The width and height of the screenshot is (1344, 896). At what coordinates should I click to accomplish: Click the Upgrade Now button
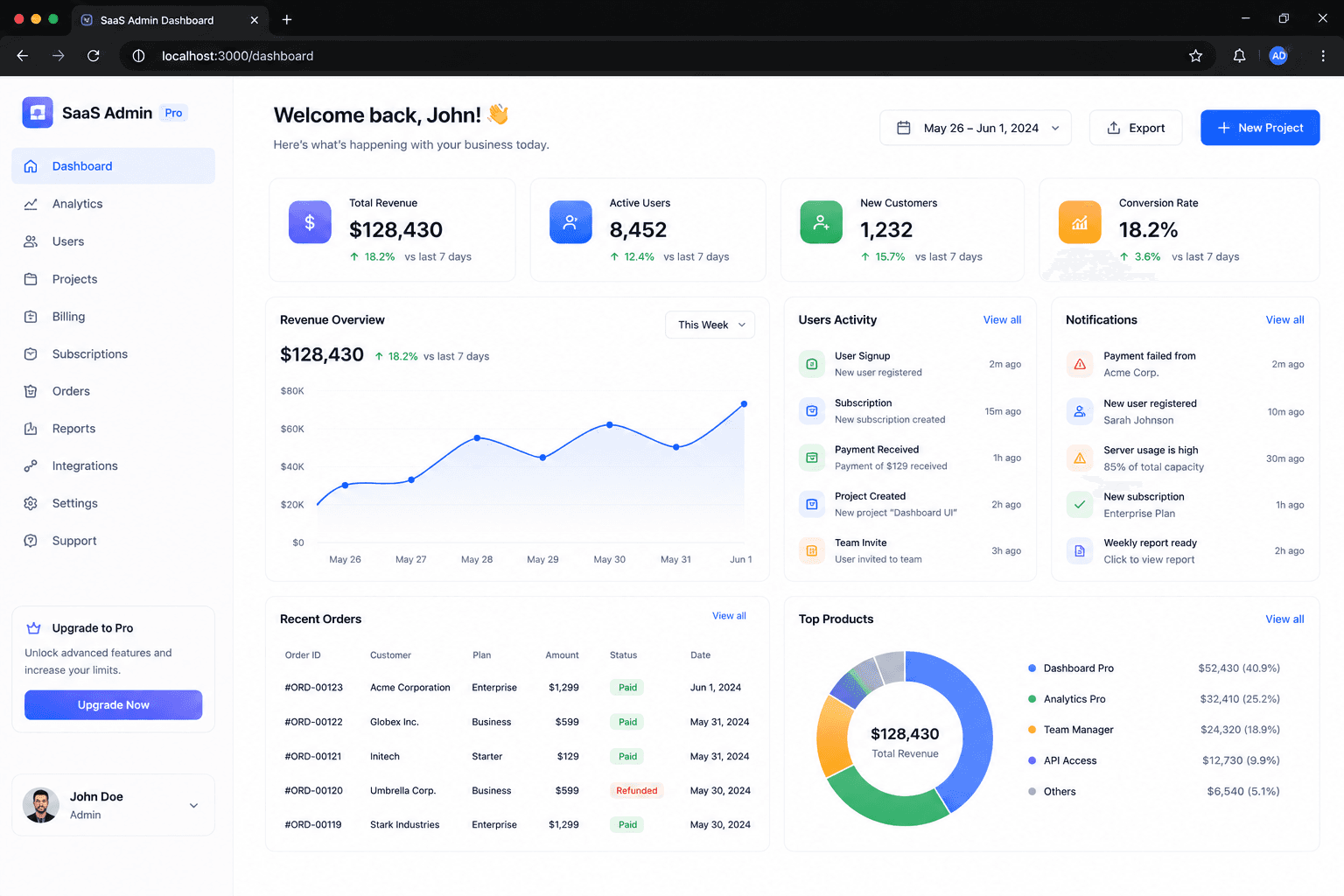click(x=114, y=705)
